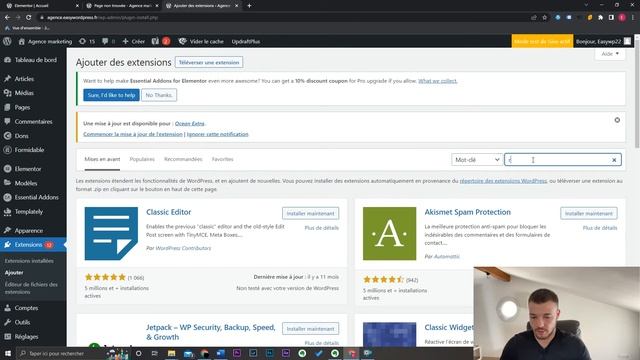The height and width of the screenshot is (360, 640).
Task: Click Sure, I'd like to help button
Action: coord(111,95)
